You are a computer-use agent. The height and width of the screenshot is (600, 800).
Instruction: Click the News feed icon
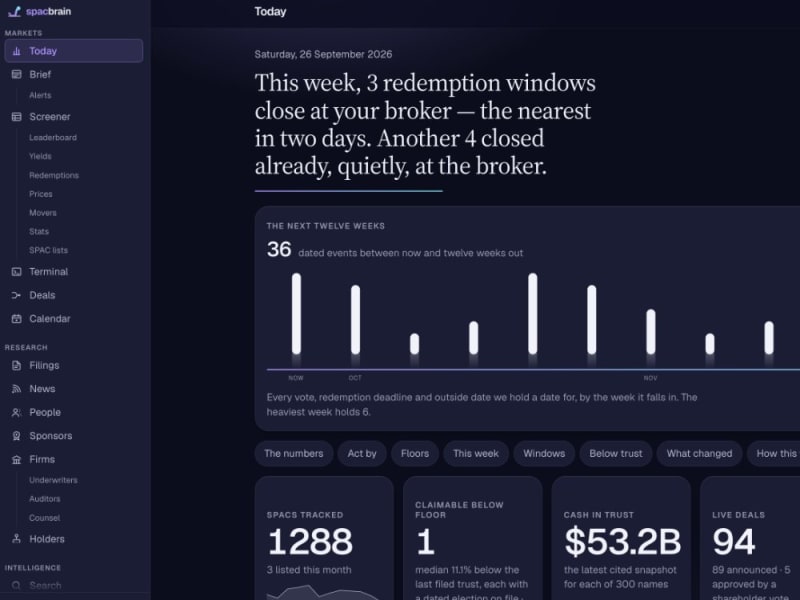(16, 389)
